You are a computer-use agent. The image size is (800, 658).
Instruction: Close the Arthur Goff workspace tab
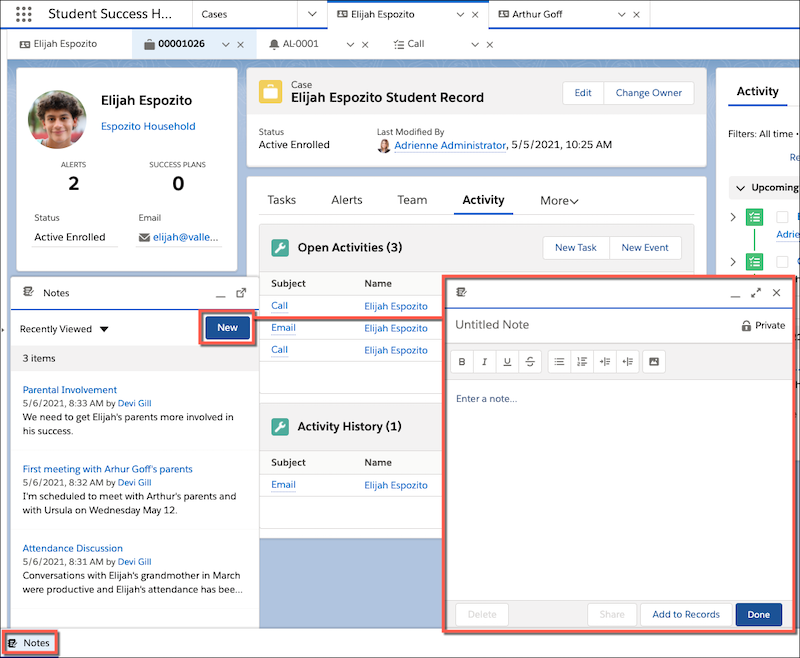tap(636, 15)
